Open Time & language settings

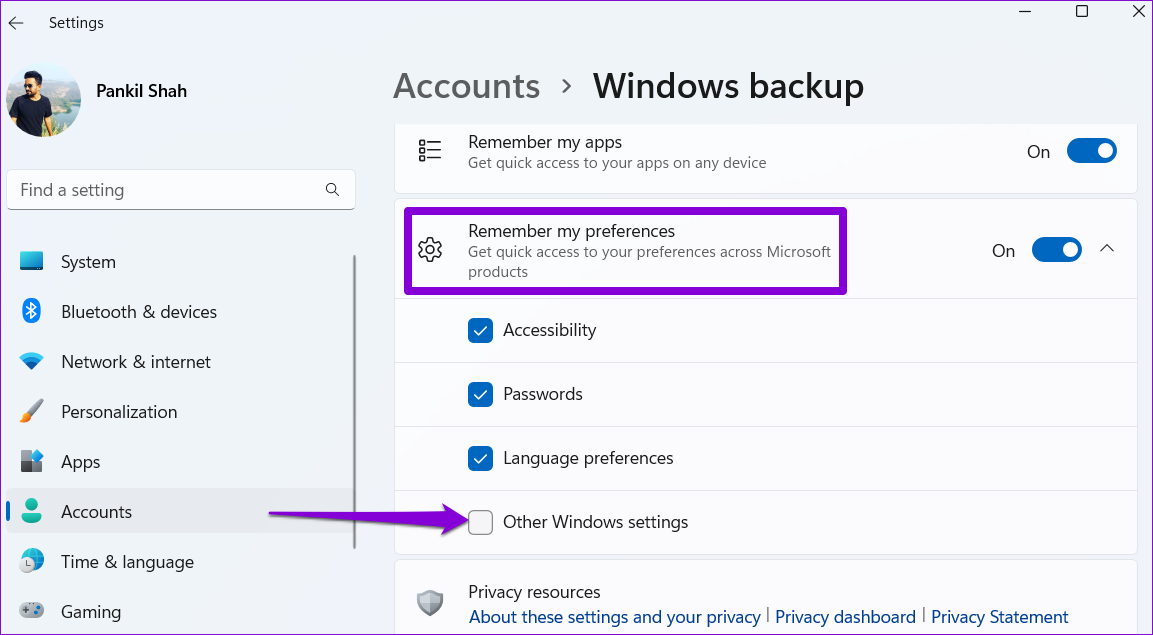tap(127, 562)
